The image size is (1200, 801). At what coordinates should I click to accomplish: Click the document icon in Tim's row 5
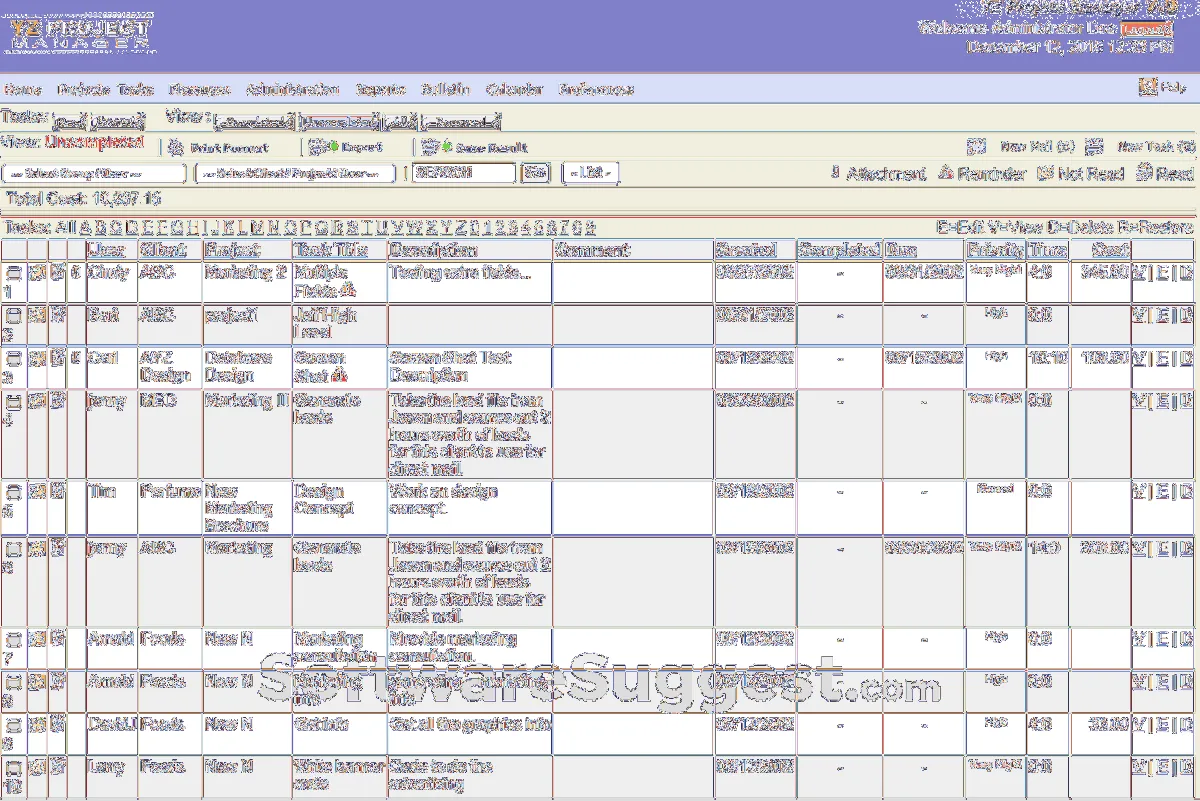pyautogui.click(x=58, y=491)
